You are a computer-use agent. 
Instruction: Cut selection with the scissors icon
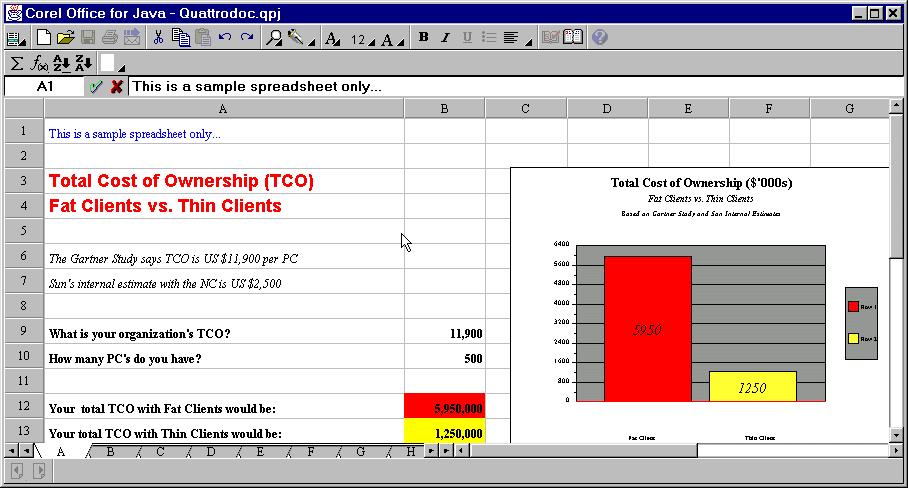tap(158, 38)
